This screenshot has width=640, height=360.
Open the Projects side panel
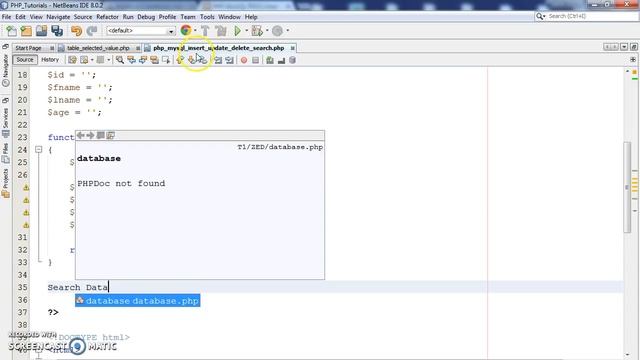coord(5,183)
